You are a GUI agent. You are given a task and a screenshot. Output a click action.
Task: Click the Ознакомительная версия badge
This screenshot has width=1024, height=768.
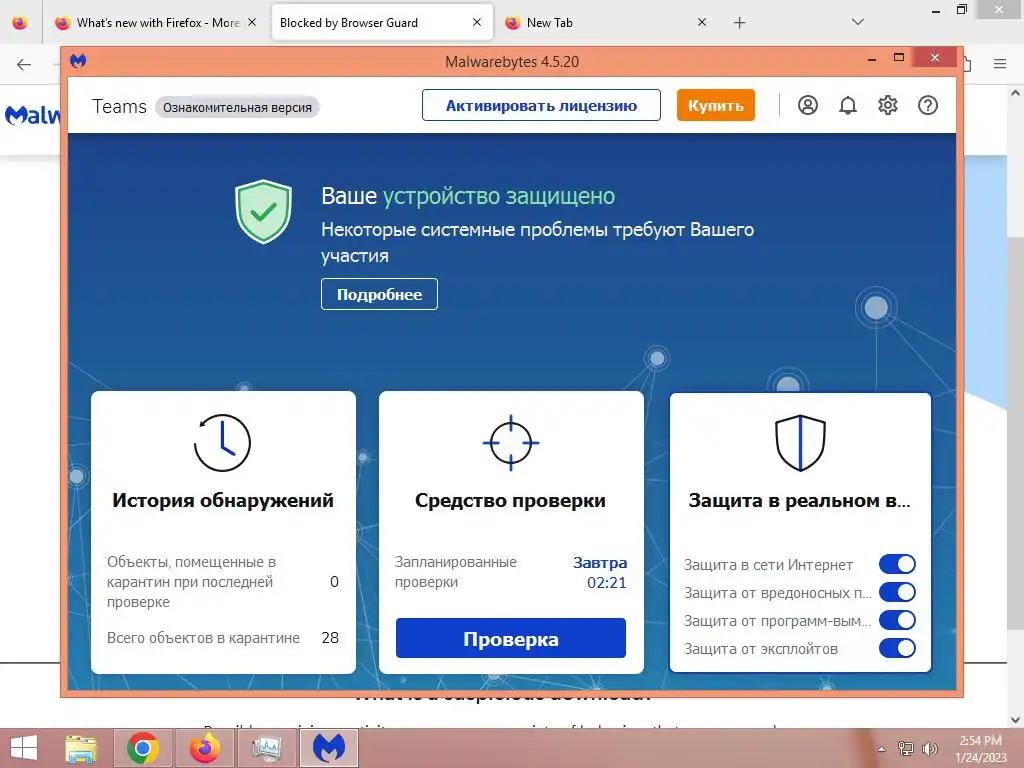click(x=237, y=107)
